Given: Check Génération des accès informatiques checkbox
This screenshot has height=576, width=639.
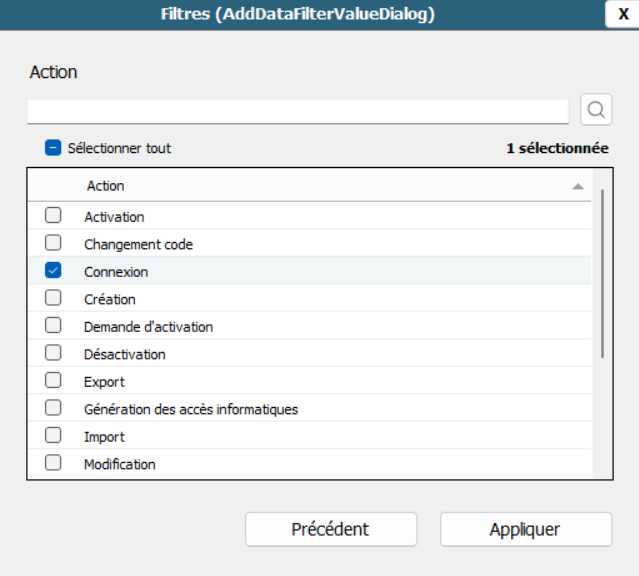Looking at the screenshot, I should (x=53, y=408).
